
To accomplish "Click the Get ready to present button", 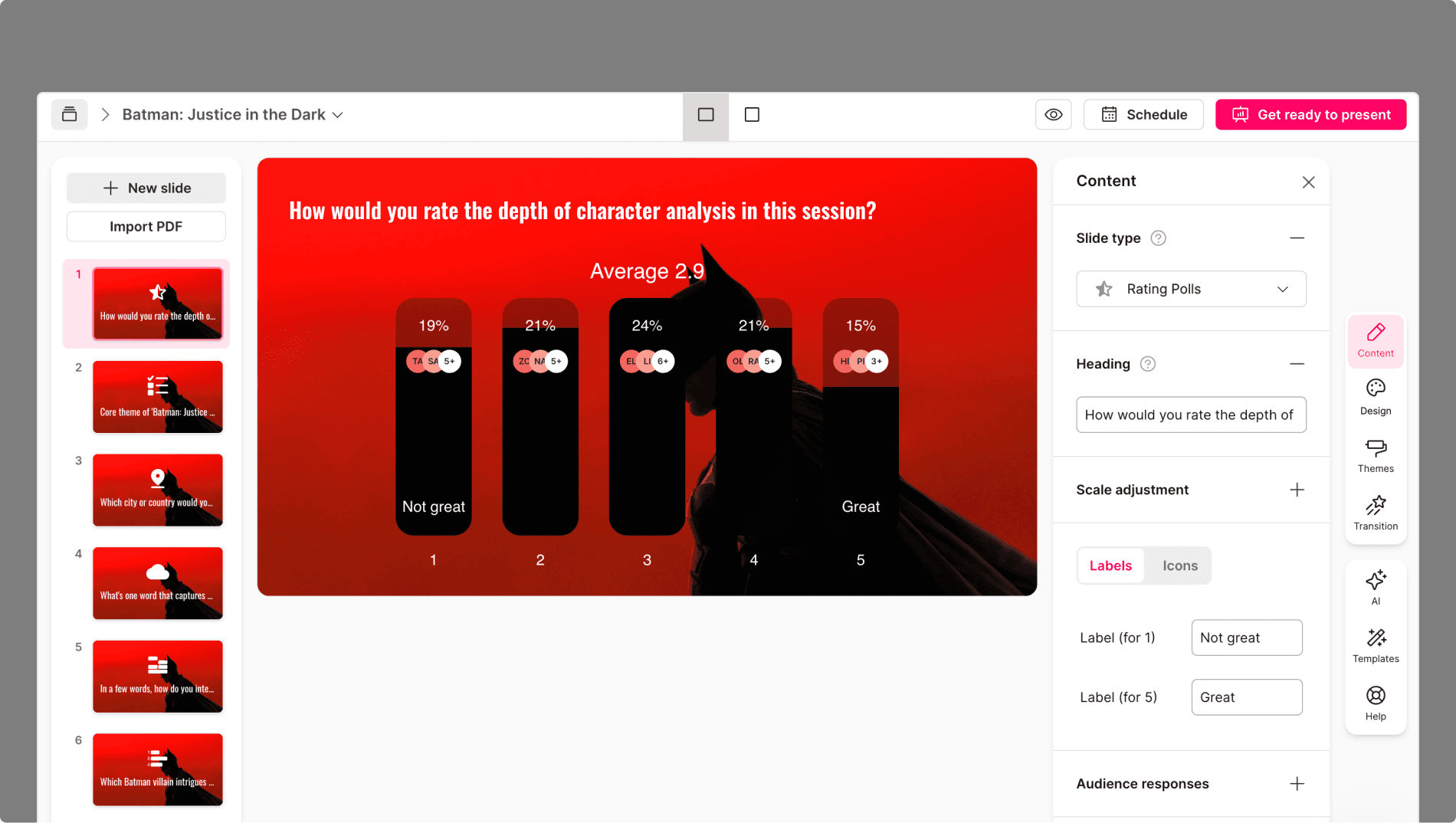I will [1310, 114].
